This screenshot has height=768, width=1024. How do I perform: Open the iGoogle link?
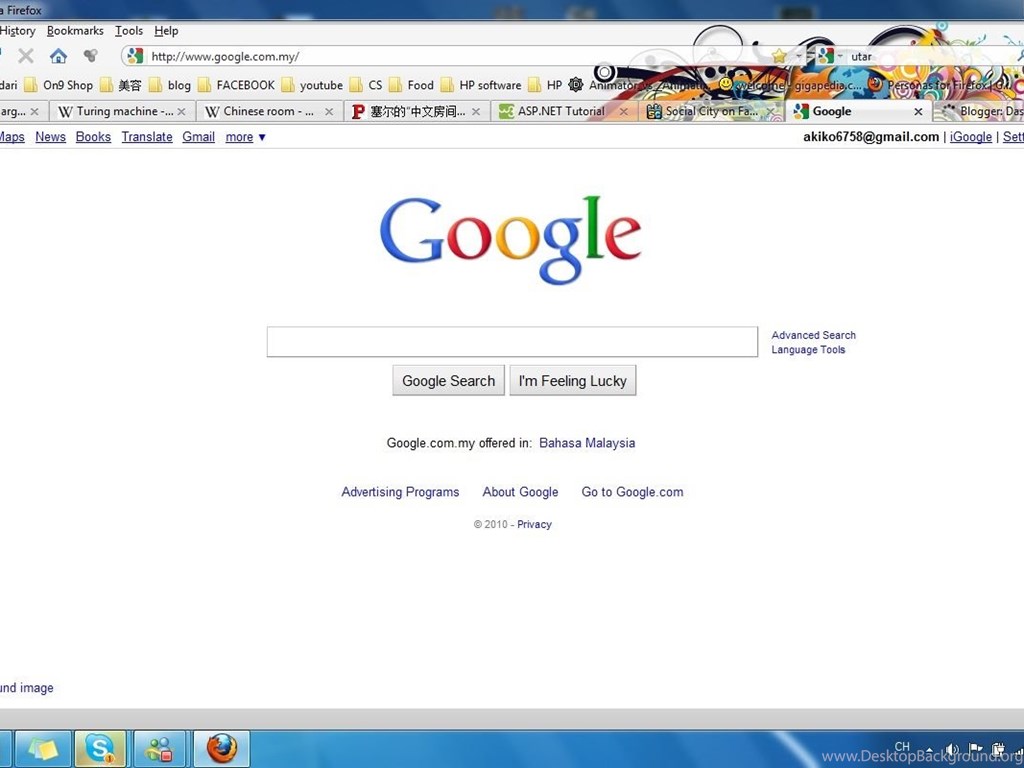(x=970, y=136)
